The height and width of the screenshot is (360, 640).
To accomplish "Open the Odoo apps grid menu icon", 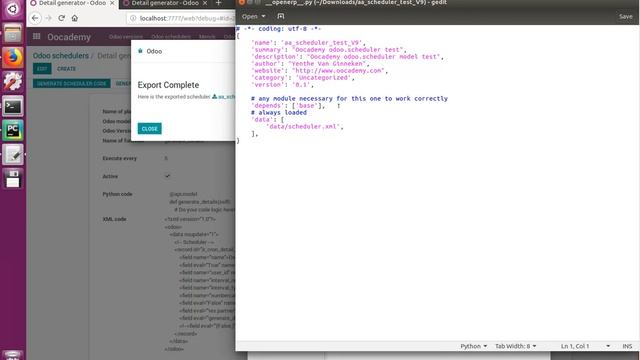I will click(x=36, y=36).
